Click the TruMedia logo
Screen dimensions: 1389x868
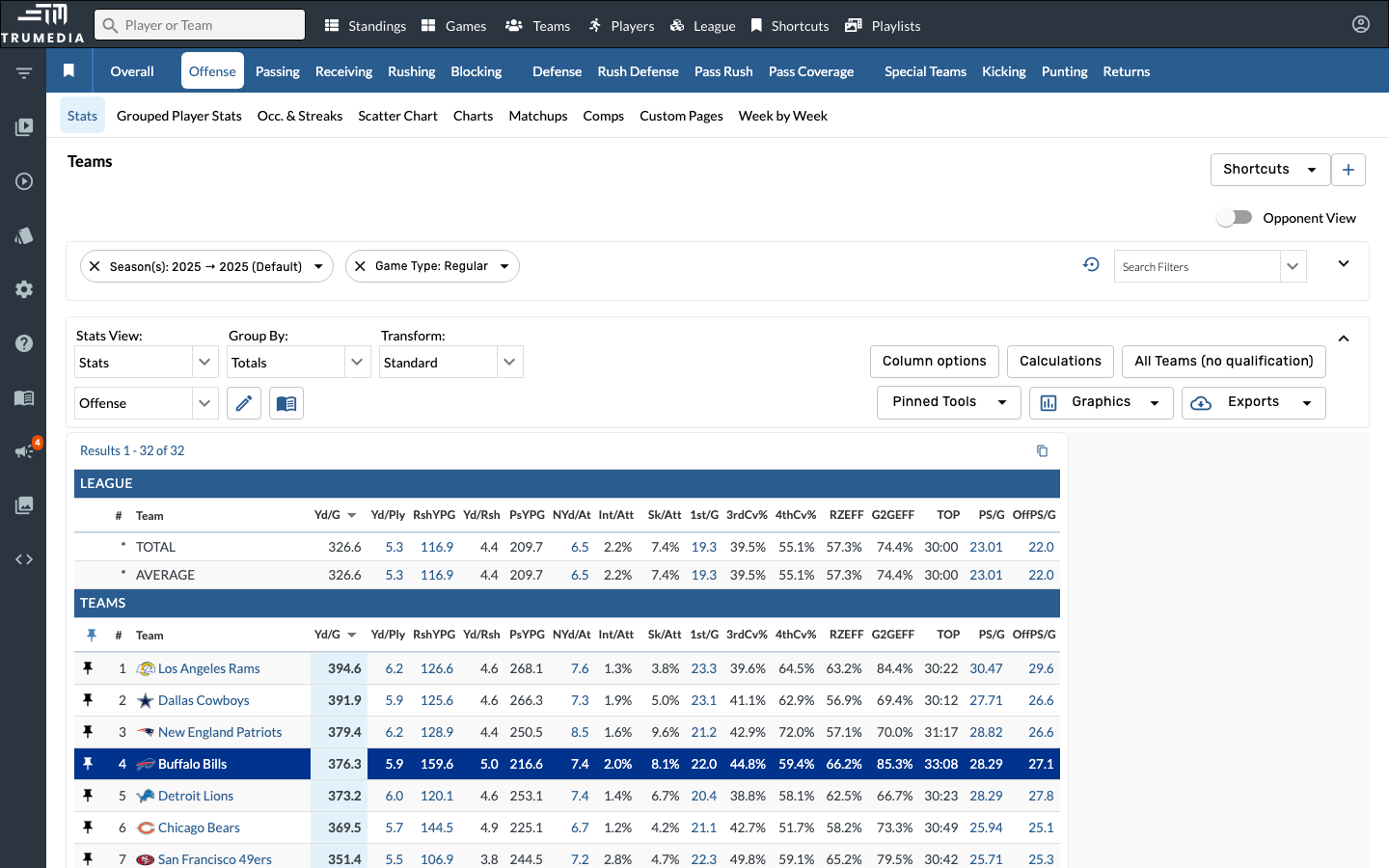pyautogui.click(x=42, y=23)
